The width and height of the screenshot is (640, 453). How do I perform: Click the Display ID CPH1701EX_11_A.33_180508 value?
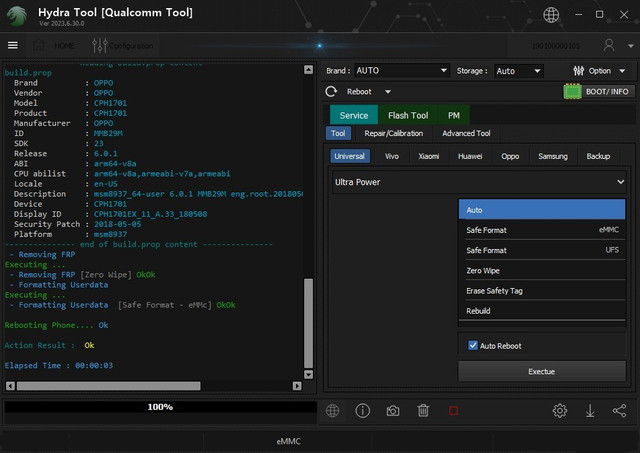[151, 214]
